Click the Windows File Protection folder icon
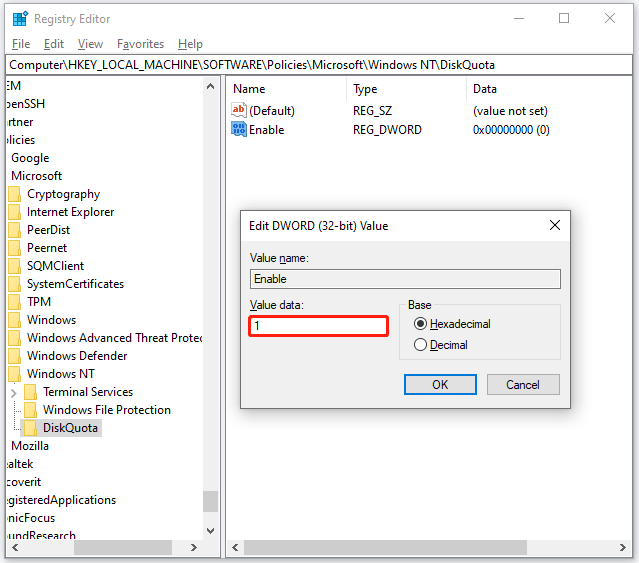 [x=31, y=409]
